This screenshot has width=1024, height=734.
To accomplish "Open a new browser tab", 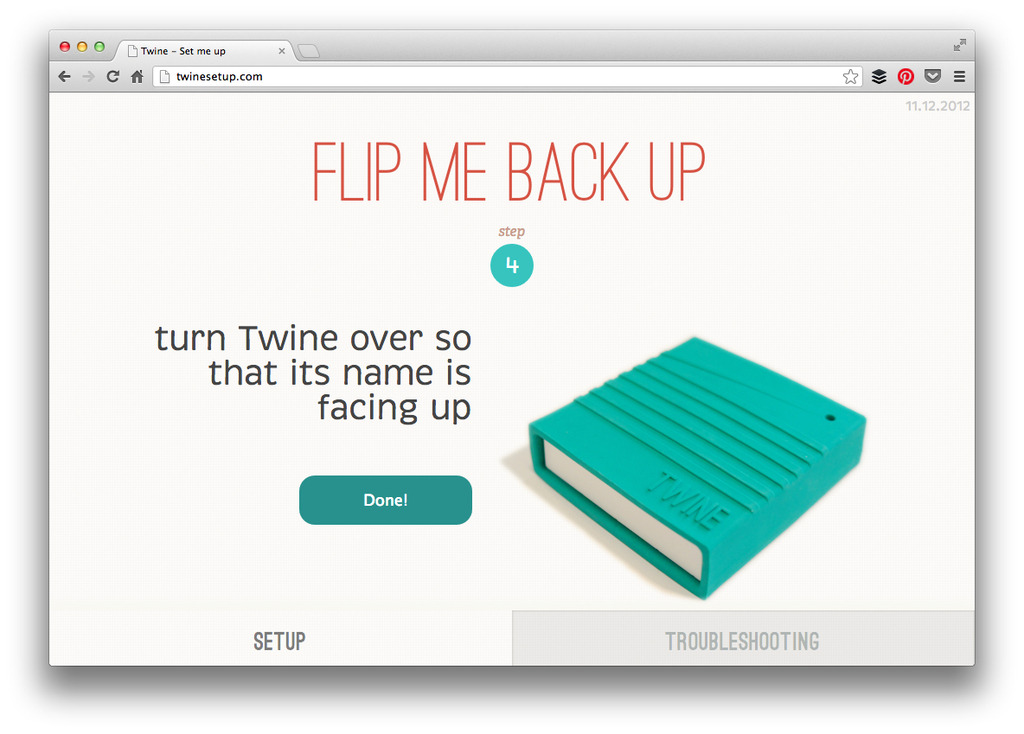I will [308, 51].
